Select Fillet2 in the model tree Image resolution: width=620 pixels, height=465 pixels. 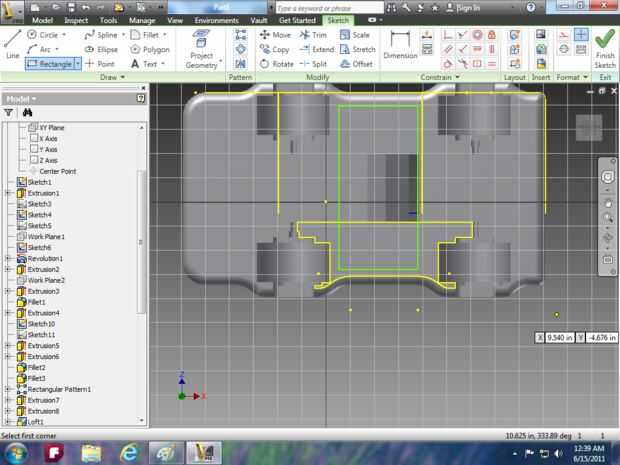tap(31, 367)
